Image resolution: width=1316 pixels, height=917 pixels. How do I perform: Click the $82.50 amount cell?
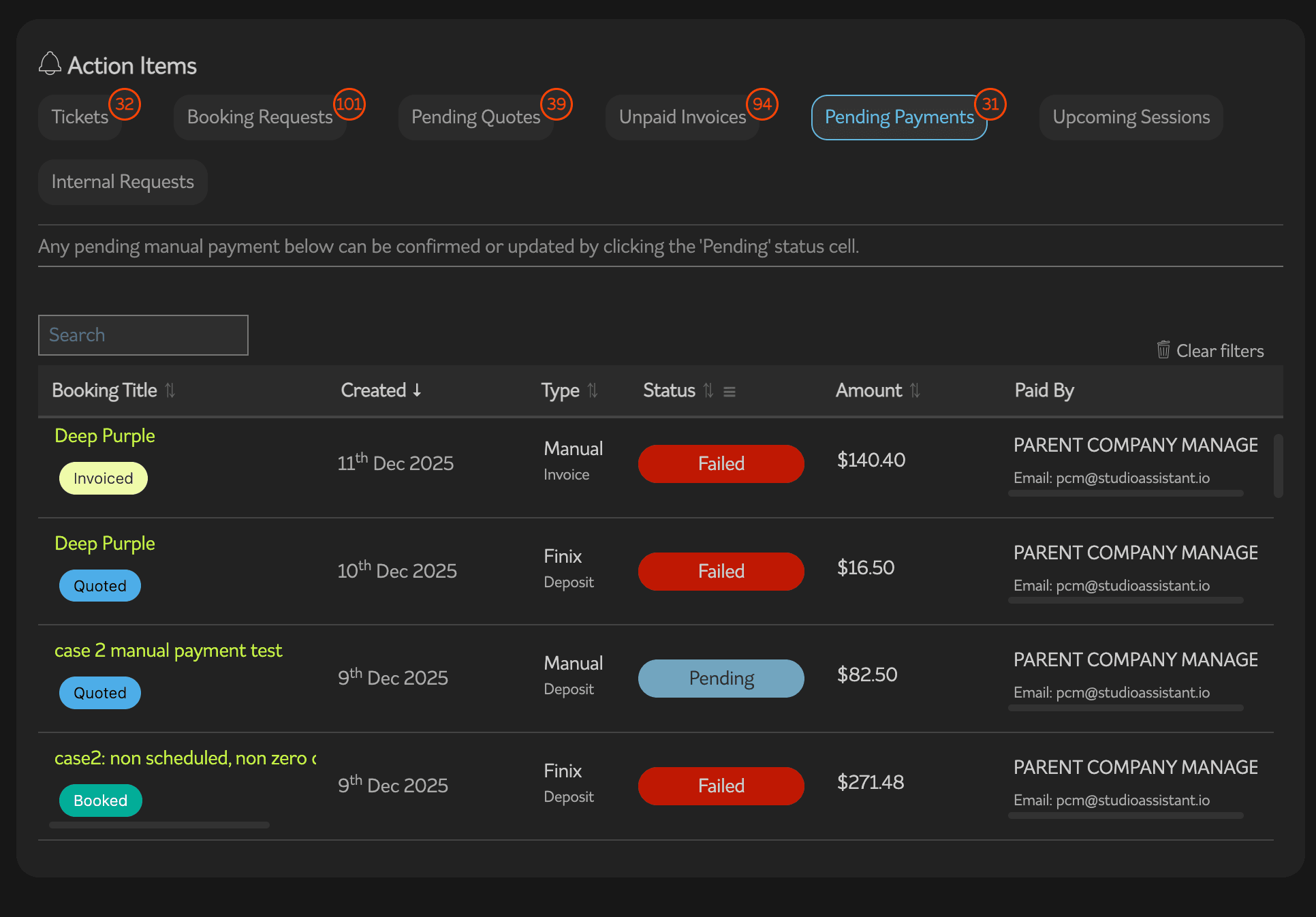tap(867, 674)
